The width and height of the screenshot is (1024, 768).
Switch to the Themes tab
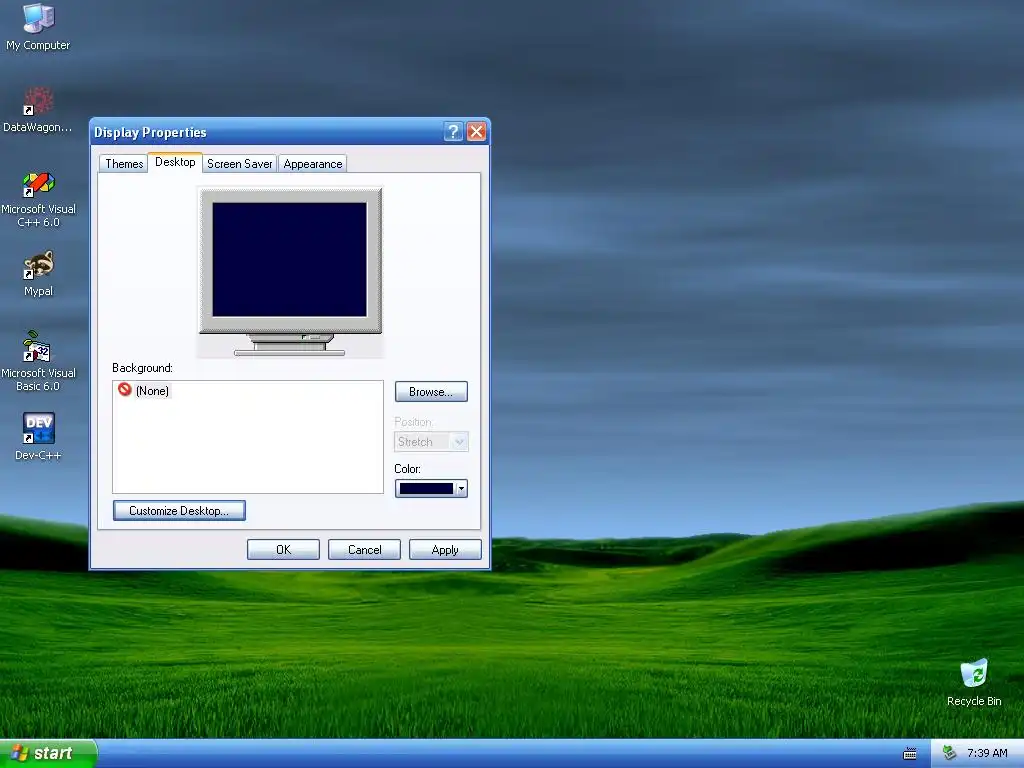point(124,164)
